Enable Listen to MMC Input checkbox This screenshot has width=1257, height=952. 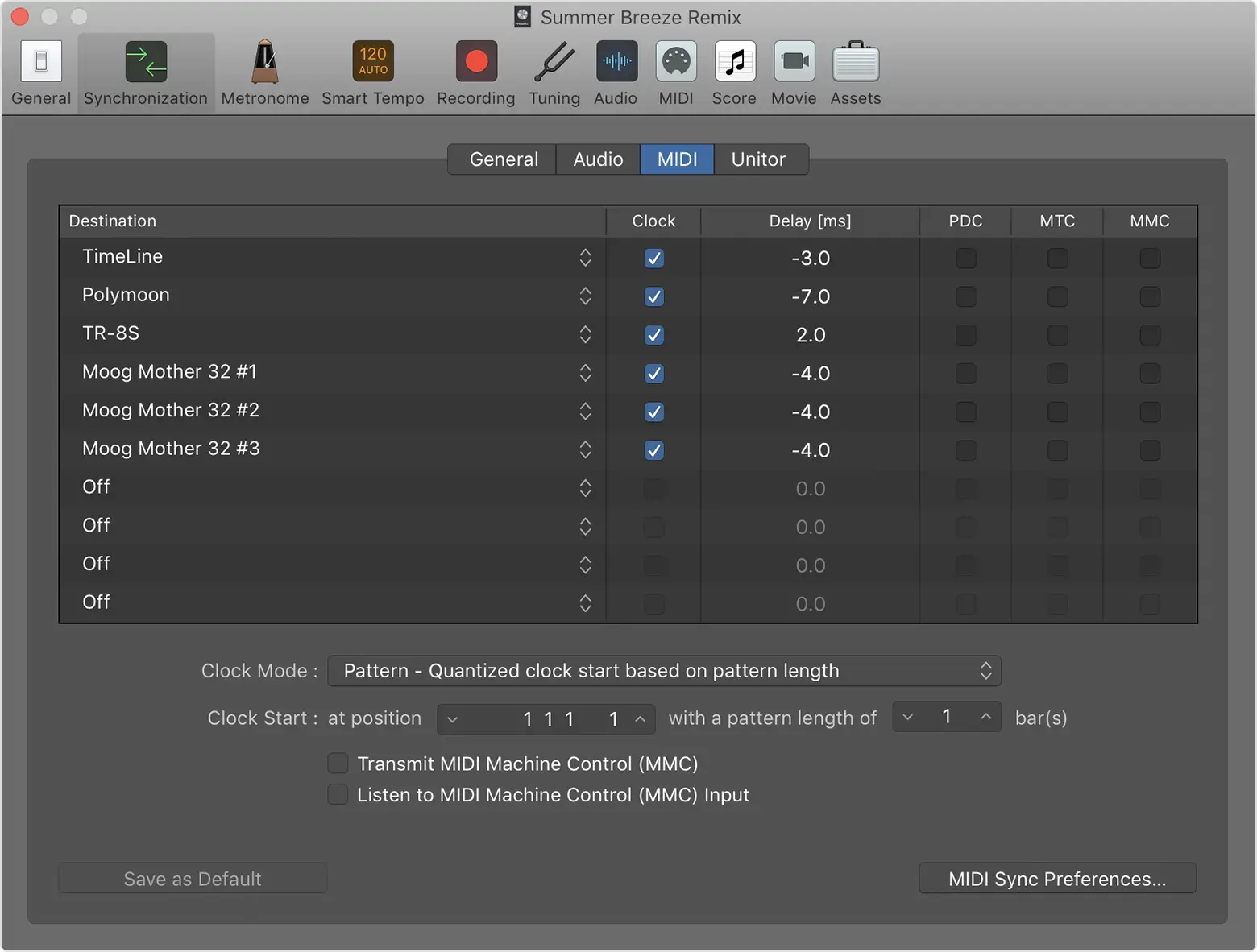338,795
